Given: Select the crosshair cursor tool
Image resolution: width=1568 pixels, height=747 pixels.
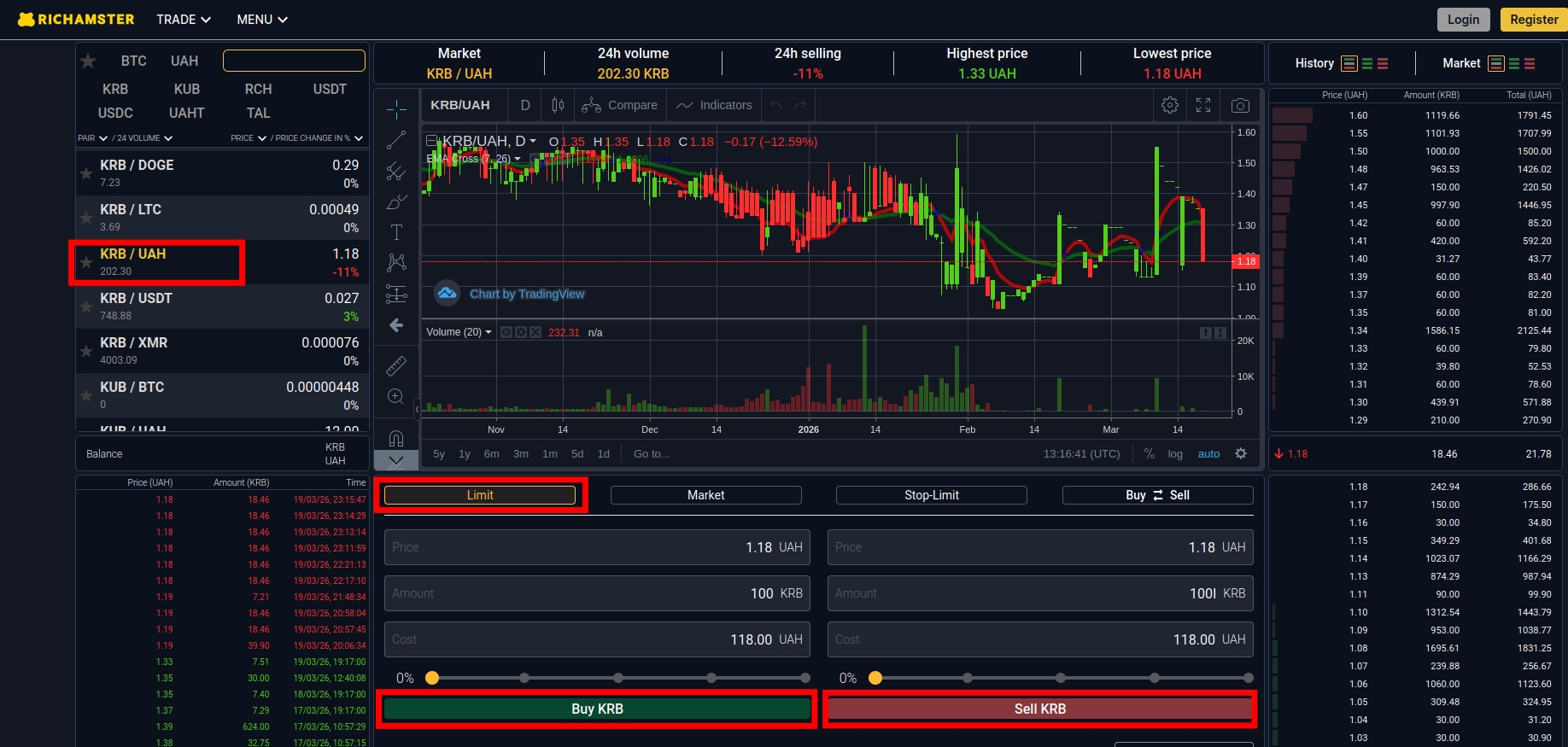Looking at the screenshot, I should coord(396,109).
